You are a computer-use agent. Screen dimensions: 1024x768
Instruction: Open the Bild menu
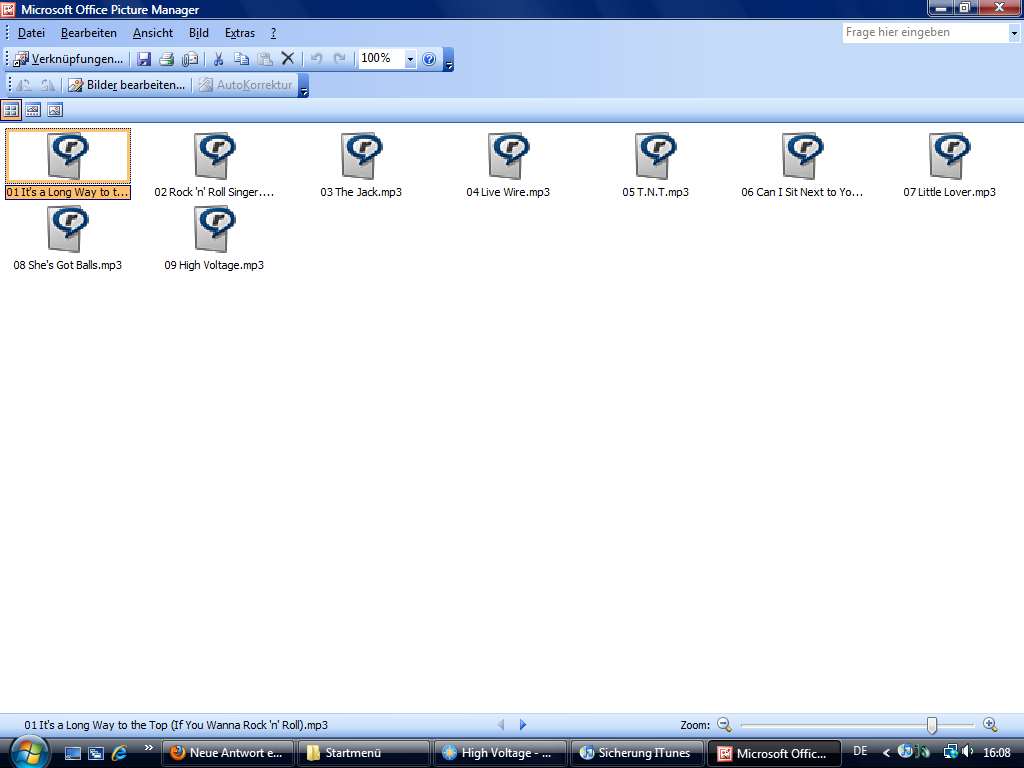[199, 33]
